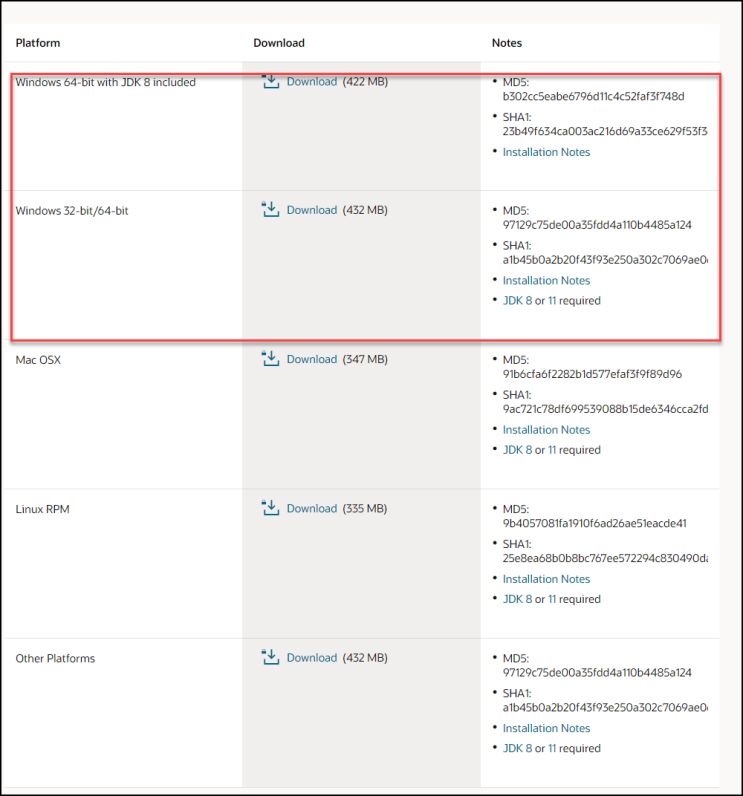Viewport: 743px width, 796px height.
Task: Open Download link for Windows 32-bit/64-bit
Action: 312,210
